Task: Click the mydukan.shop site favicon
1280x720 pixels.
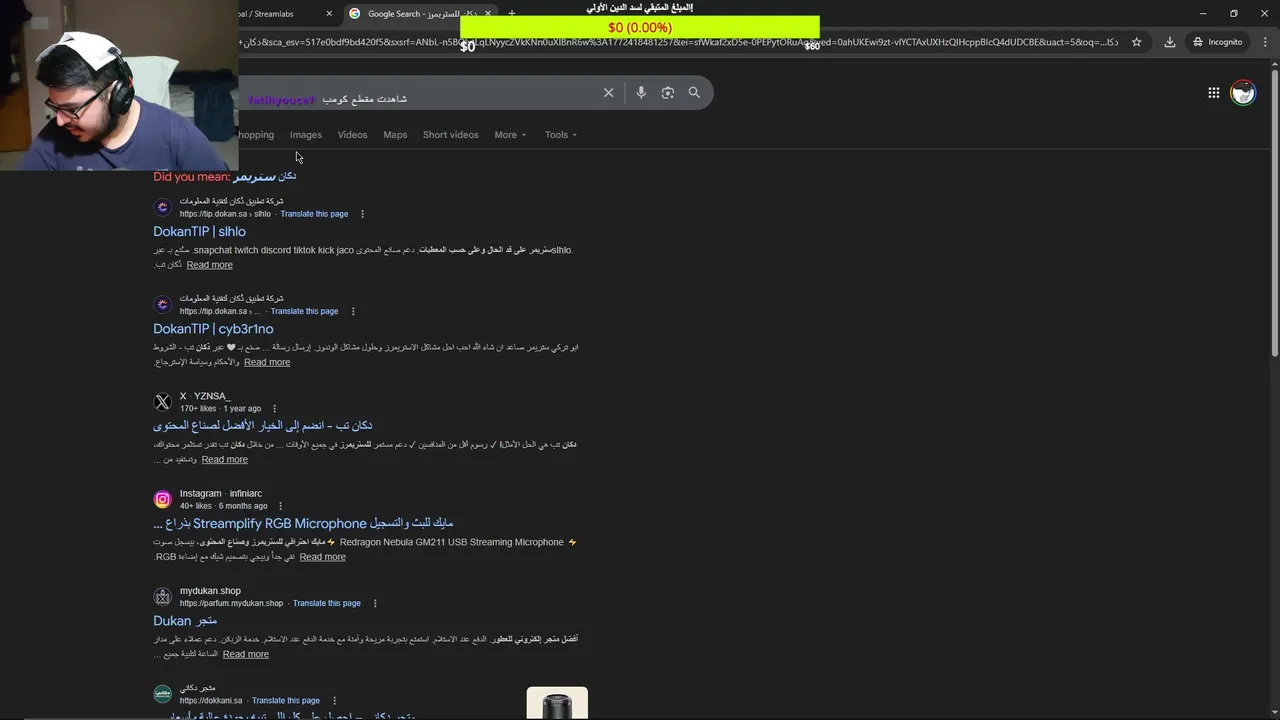Action: tap(162, 597)
